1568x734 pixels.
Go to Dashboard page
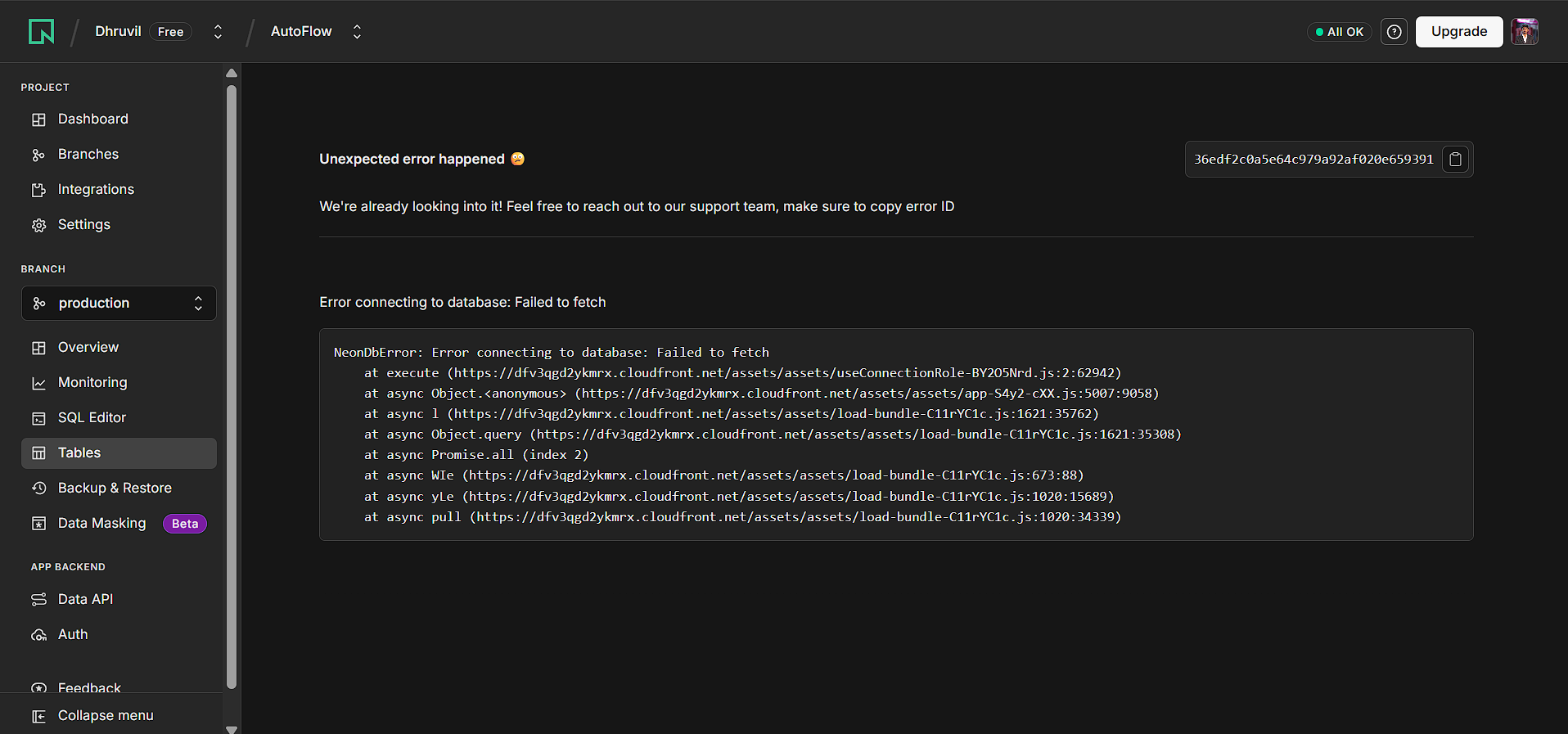click(119, 119)
